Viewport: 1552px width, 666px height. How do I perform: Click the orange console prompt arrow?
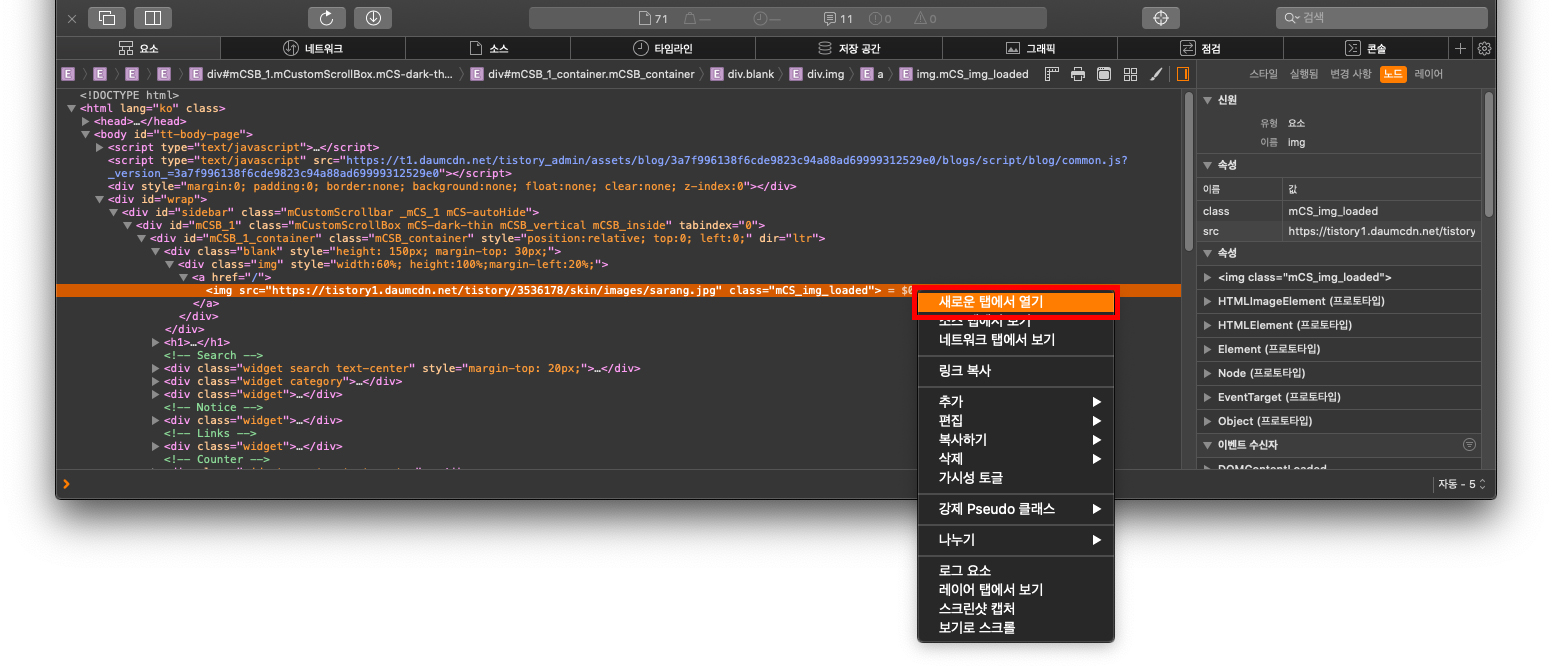[67, 484]
